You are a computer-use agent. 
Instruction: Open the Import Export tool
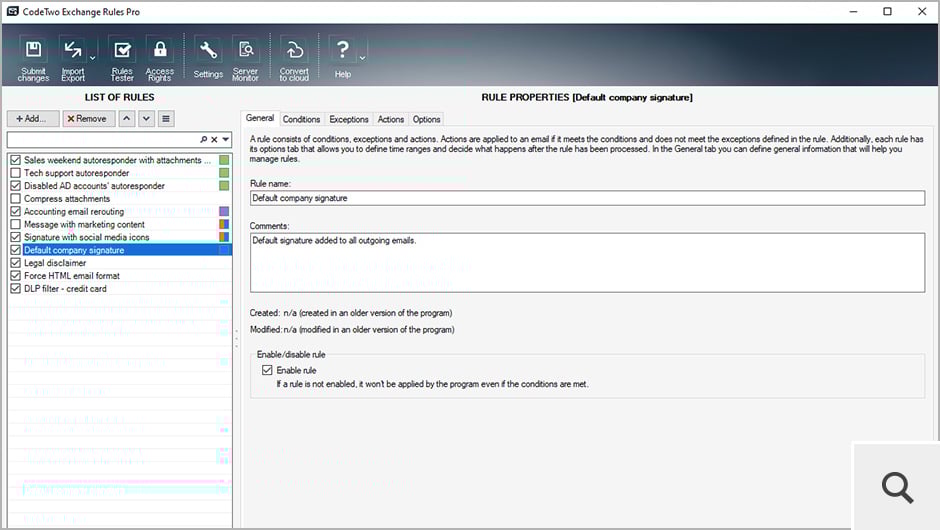[73, 59]
